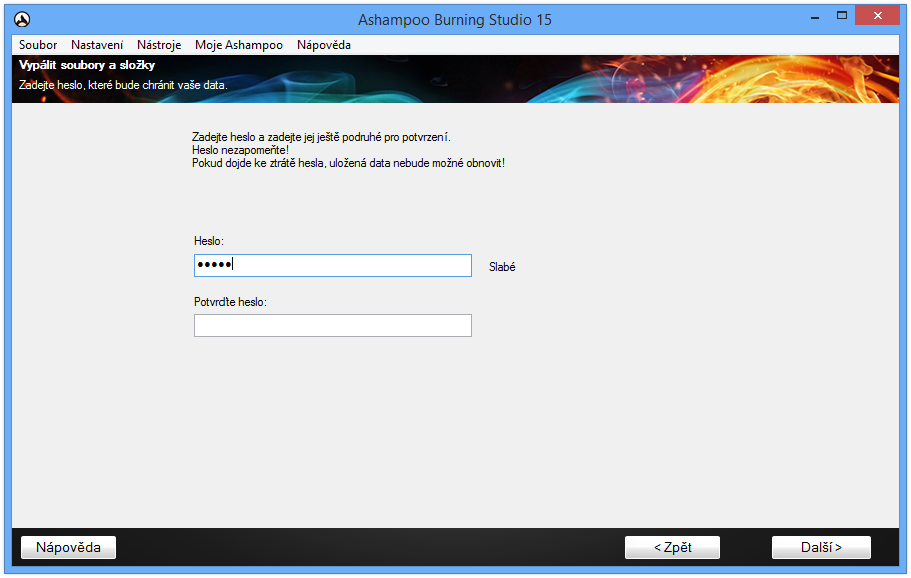The height and width of the screenshot is (578, 911).
Task: Maximize the Burning Studio window
Action: tap(841, 16)
